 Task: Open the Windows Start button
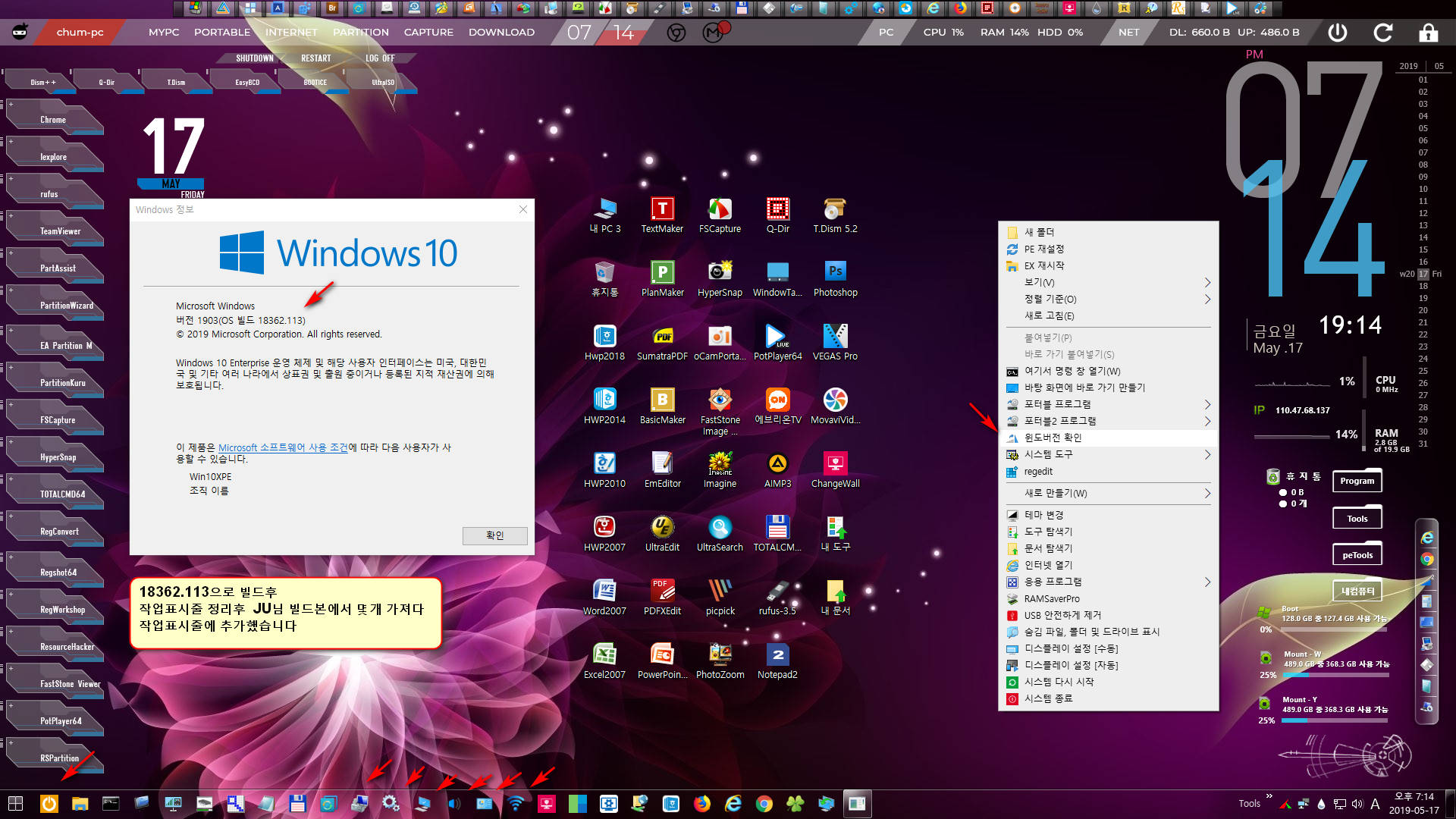pyautogui.click(x=15, y=804)
